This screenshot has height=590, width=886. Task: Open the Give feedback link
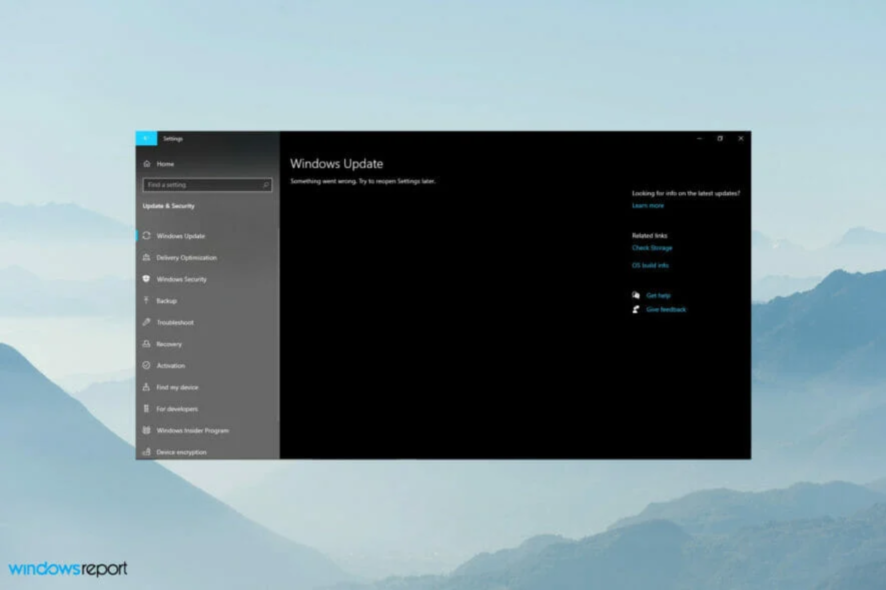click(666, 310)
